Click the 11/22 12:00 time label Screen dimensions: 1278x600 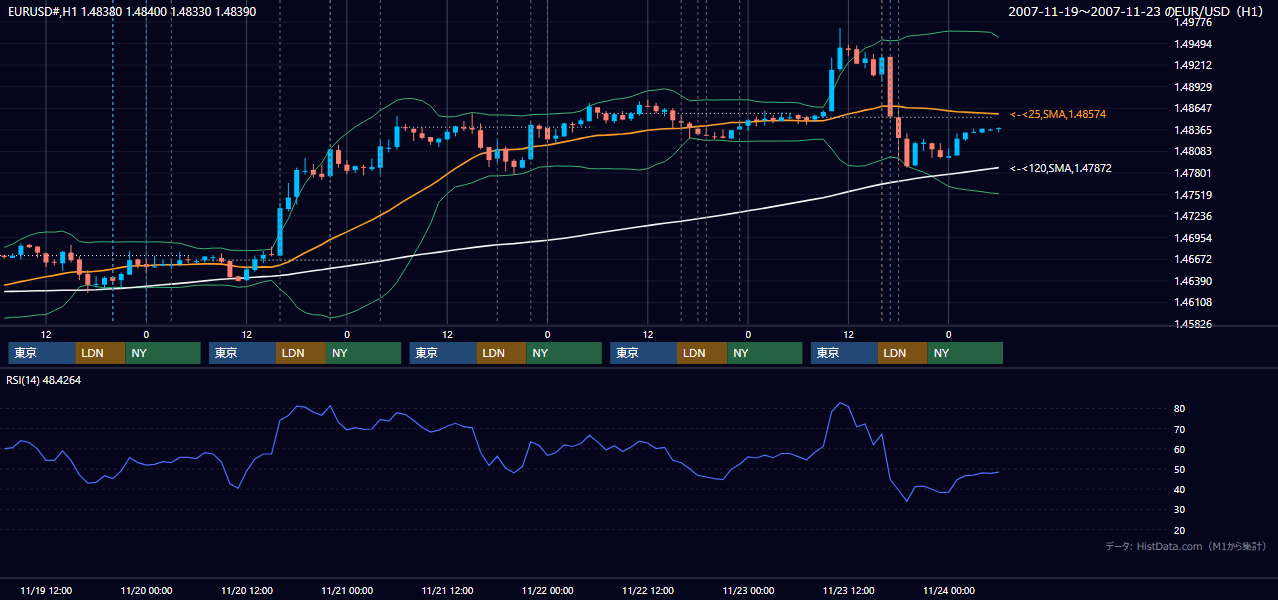[x=648, y=590]
